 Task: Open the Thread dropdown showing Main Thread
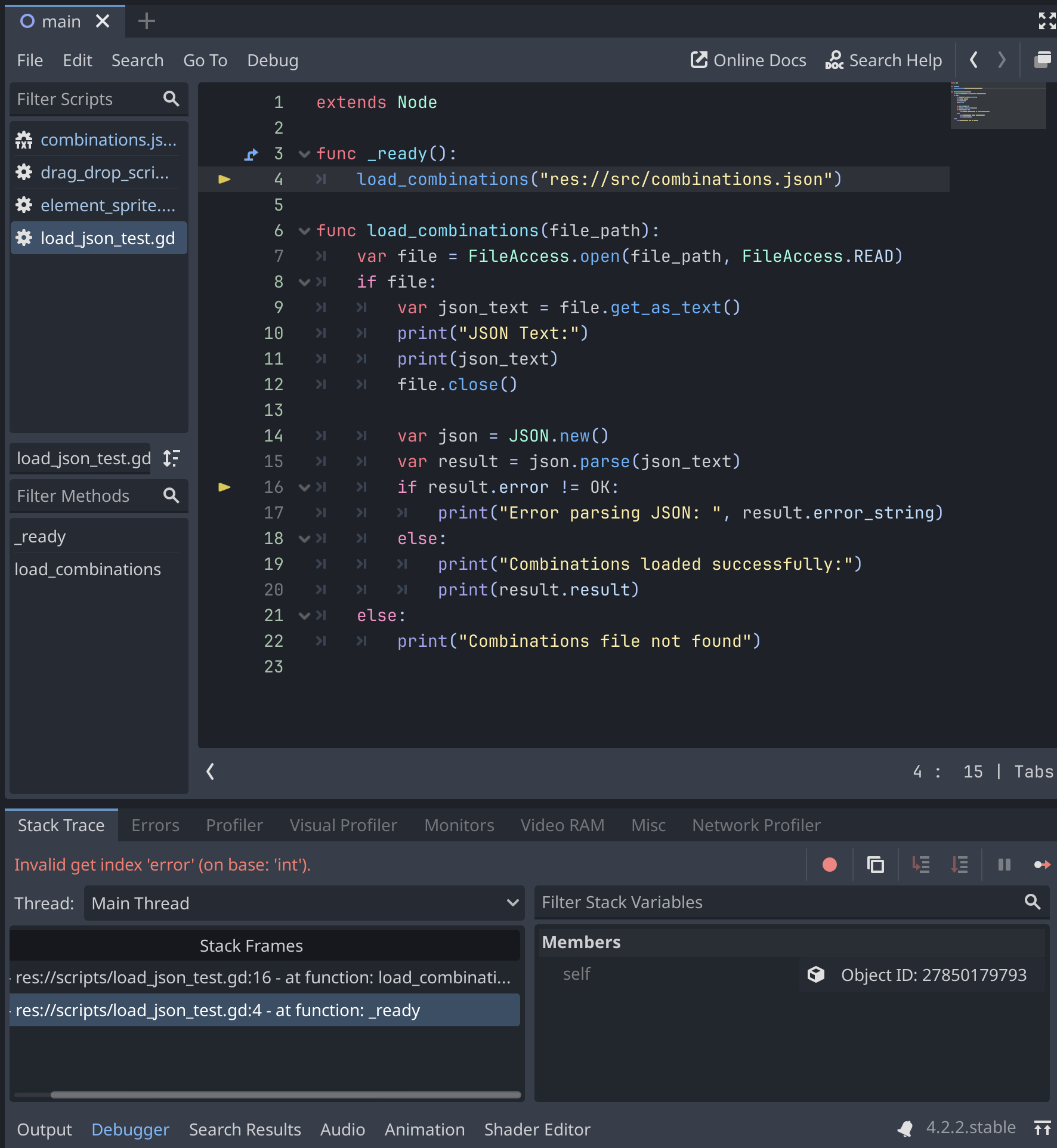(x=304, y=903)
